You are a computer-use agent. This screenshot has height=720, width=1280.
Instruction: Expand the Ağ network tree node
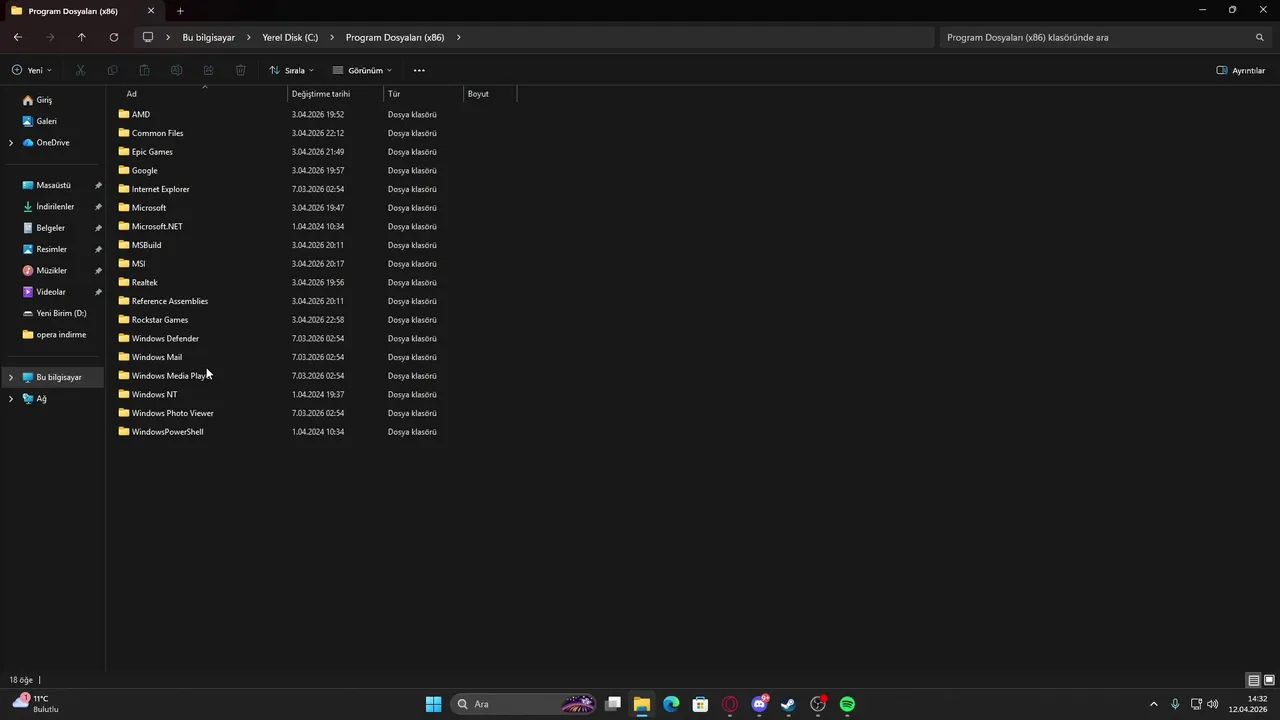coord(11,398)
